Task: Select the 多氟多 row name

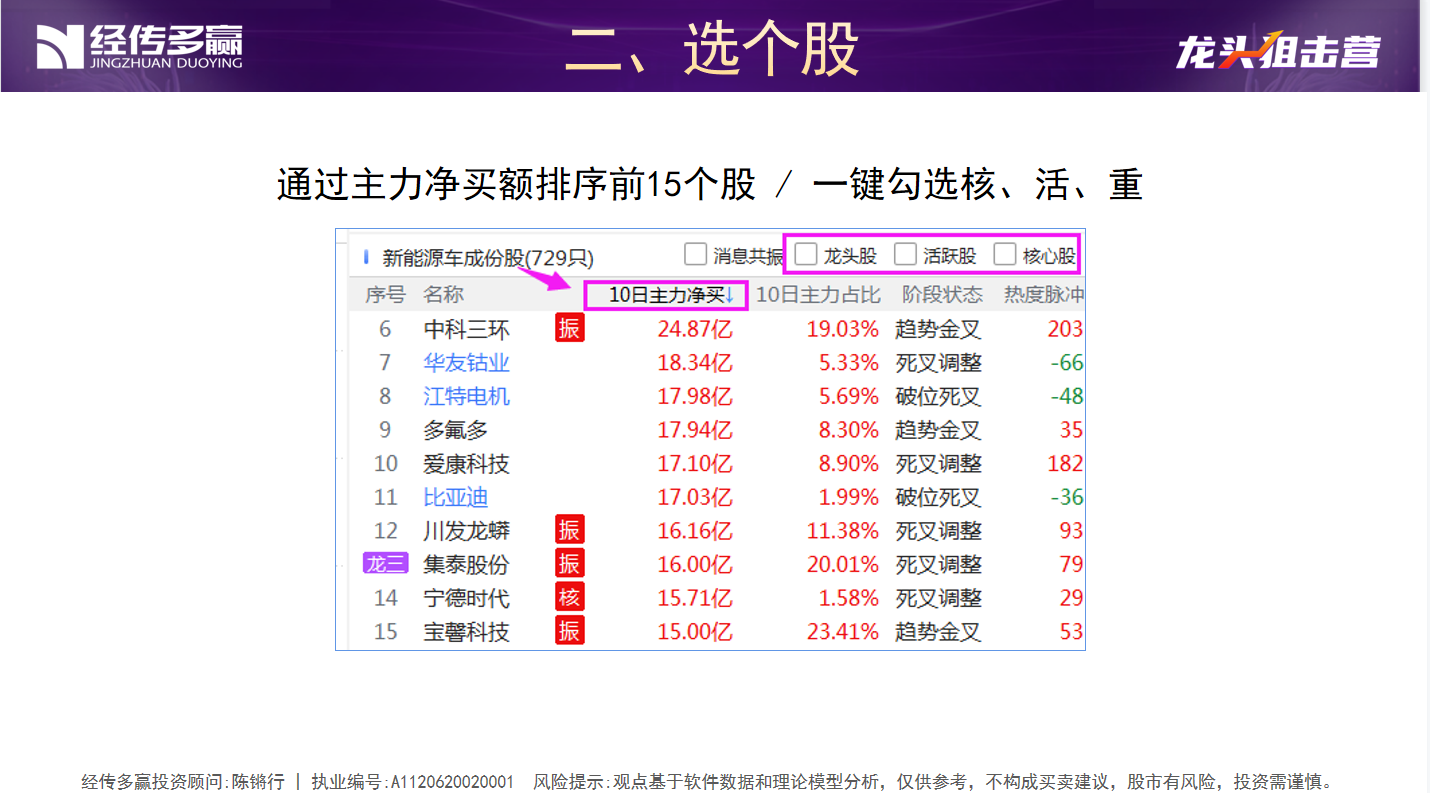Action: point(455,430)
